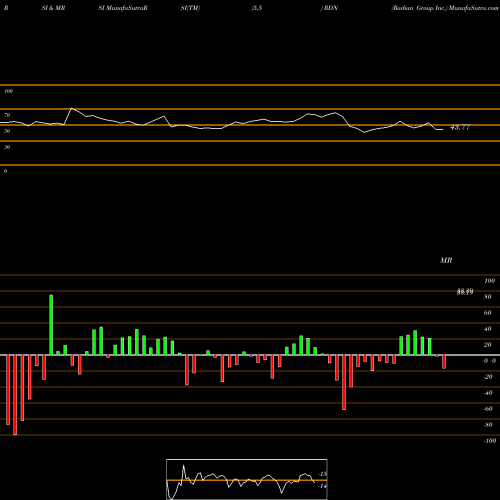This screenshot has height=500, width=500.
Task: Click the MR axis label 80
Action: tap(488, 297)
